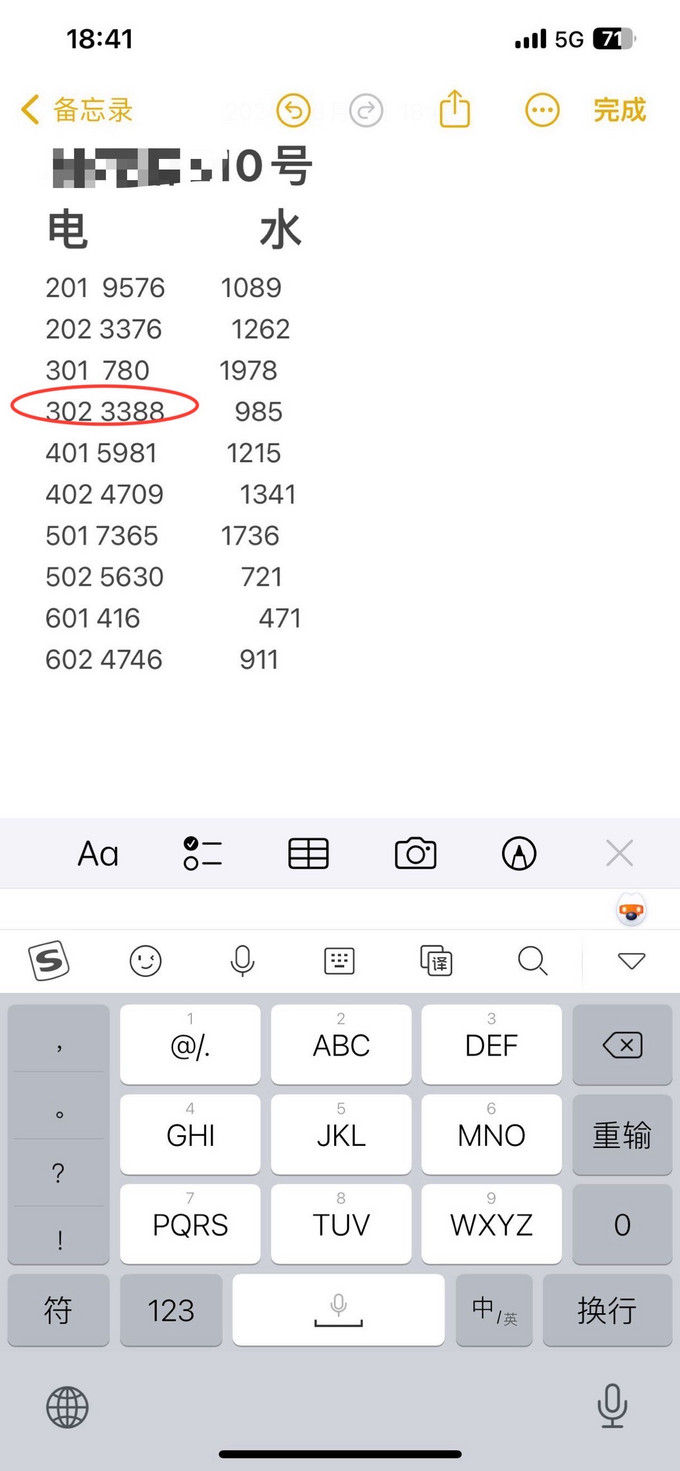
Task: Open the share sheet icon
Action: point(454,109)
